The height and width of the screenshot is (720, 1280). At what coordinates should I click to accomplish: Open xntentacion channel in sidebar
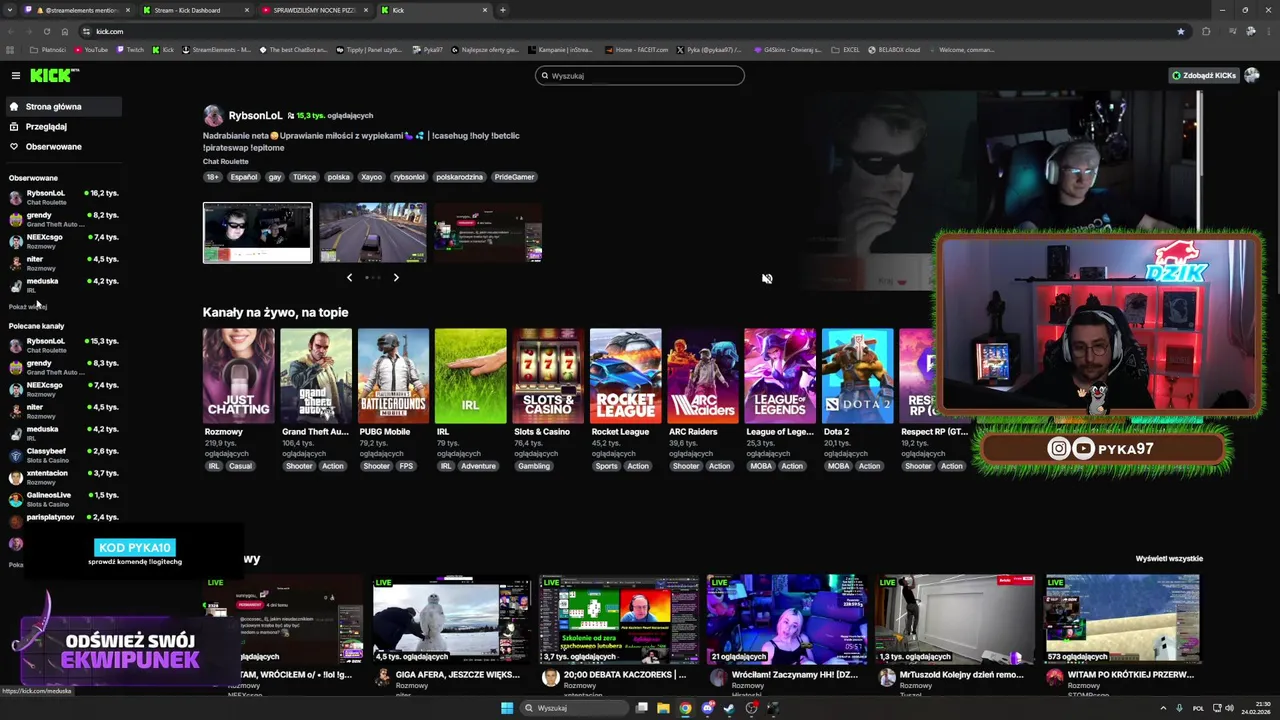[62, 477]
